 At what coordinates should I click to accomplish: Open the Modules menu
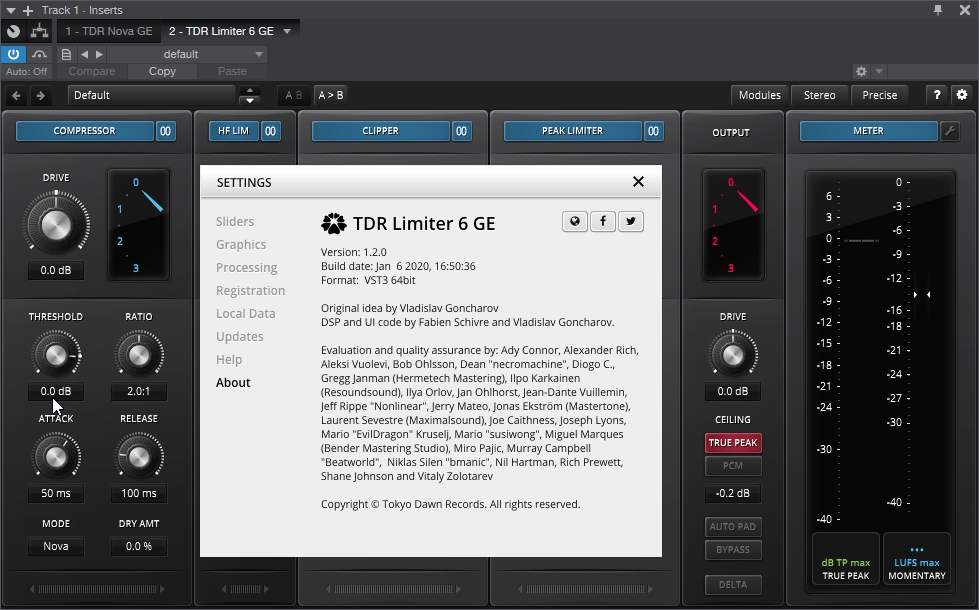[x=760, y=95]
